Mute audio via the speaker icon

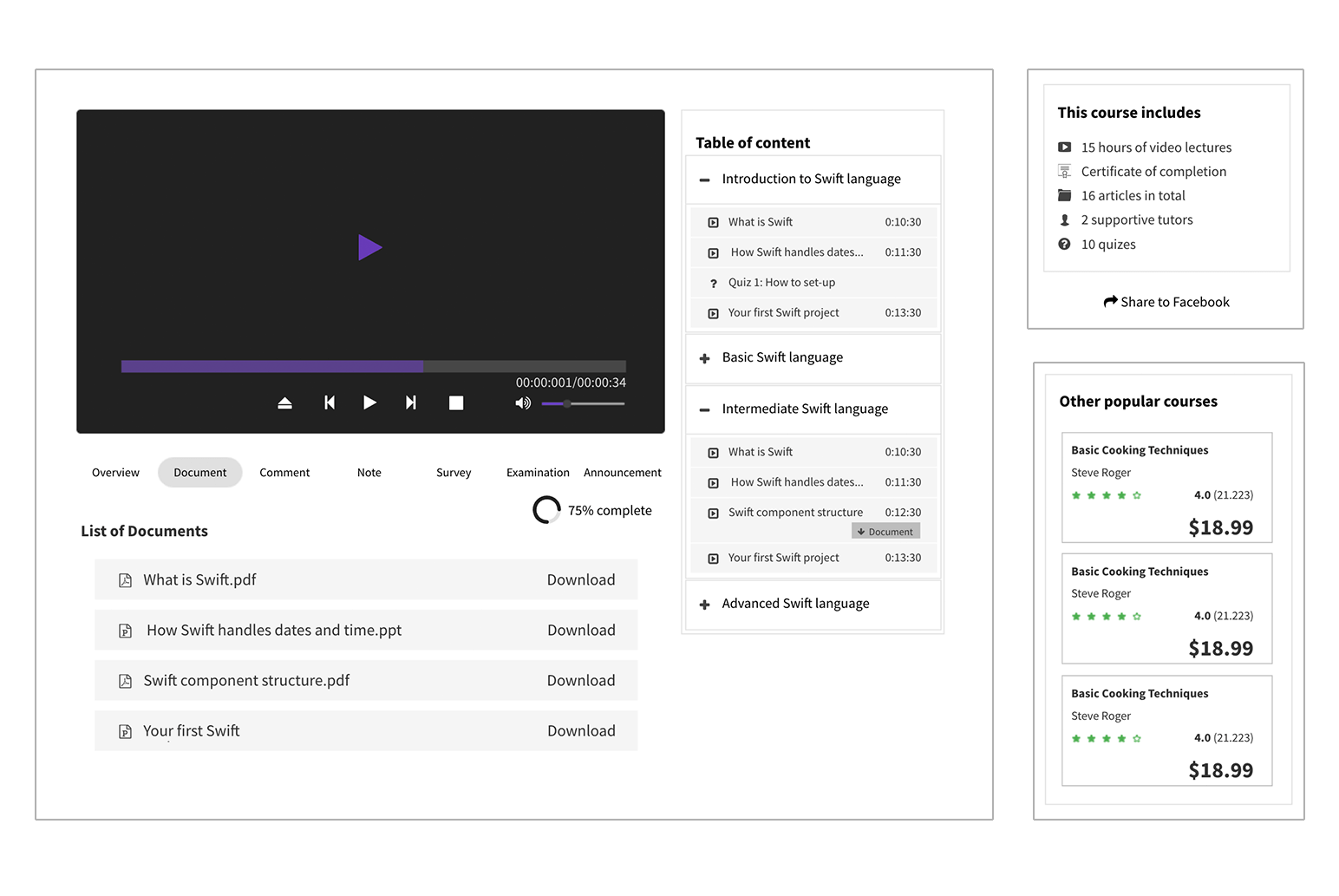[522, 402]
